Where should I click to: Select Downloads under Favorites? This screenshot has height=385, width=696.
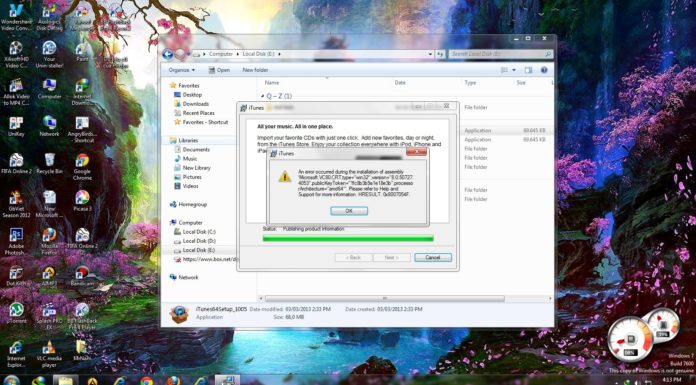click(x=196, y=104)
